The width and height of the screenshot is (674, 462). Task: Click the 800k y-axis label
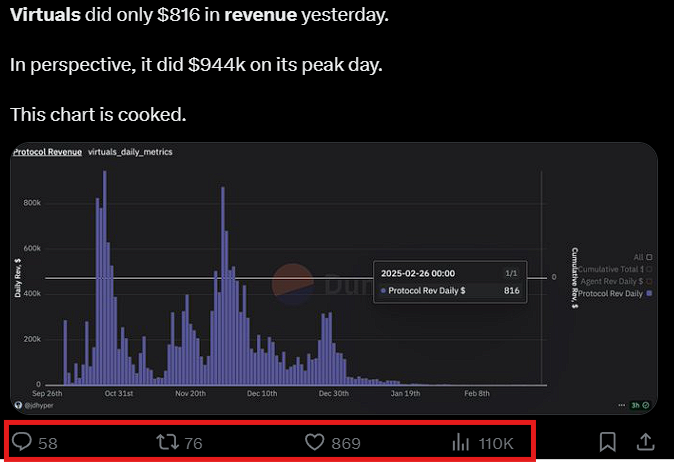point(32,202)
